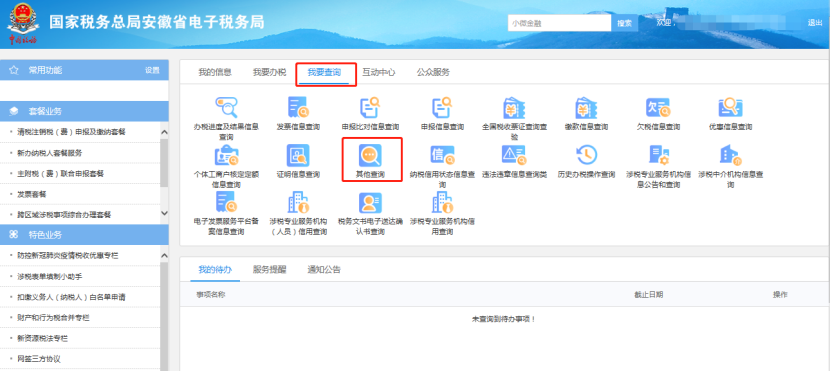Open 办税进度及结果信息查询 icon
This screenshot has height=372, width=831.
(x=226, y=108)
